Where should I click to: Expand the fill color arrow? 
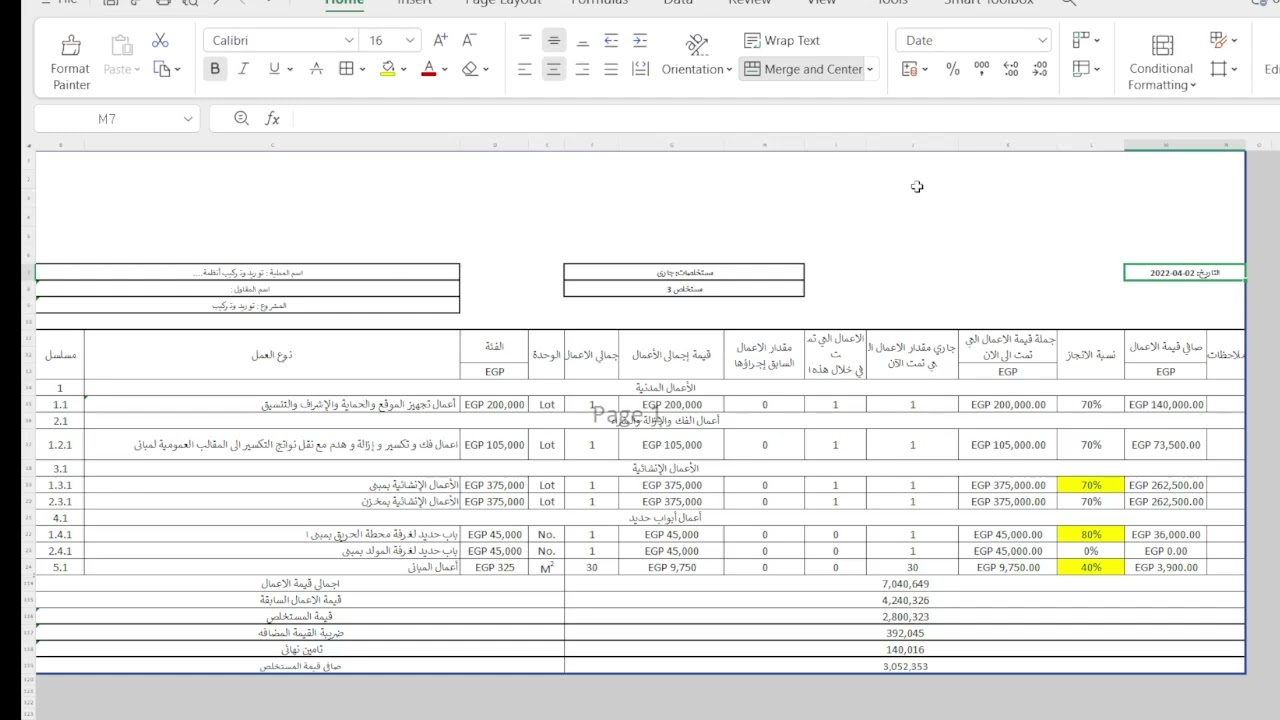(x=403, y=69)
